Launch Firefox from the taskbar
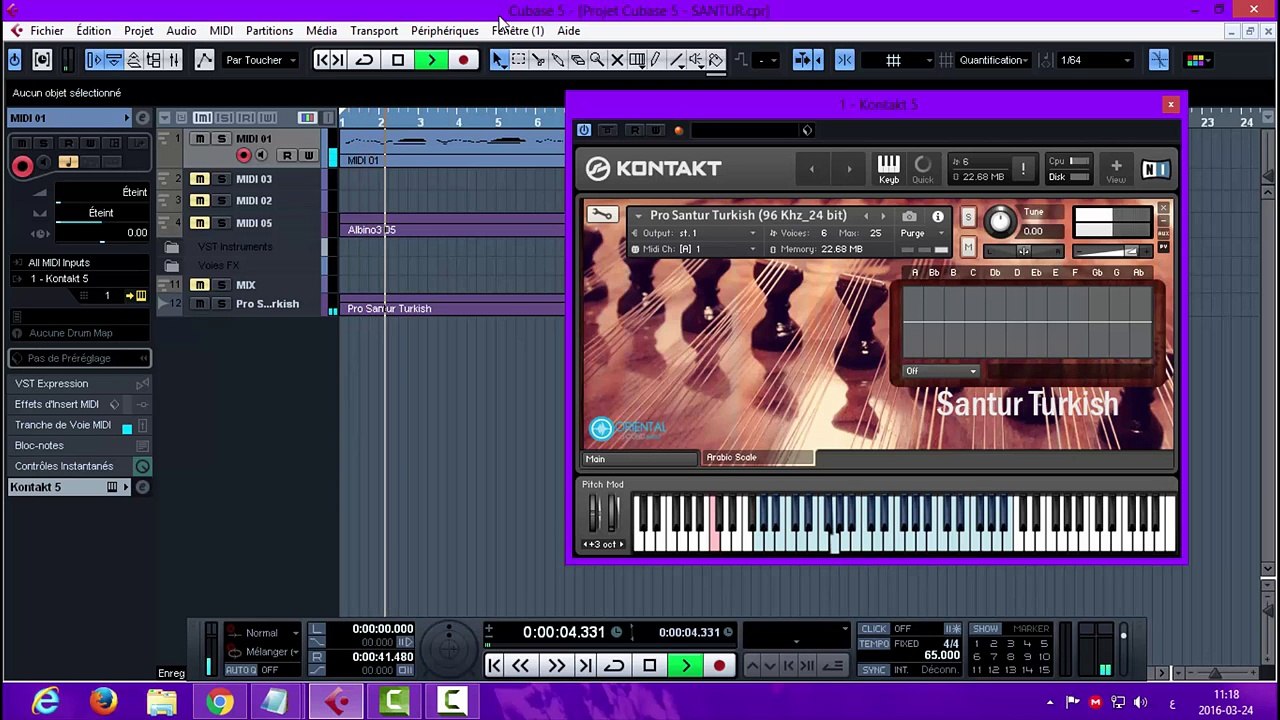Image resolution: width=1280 pixels, height=720 pixels. (x=103, y=701)
